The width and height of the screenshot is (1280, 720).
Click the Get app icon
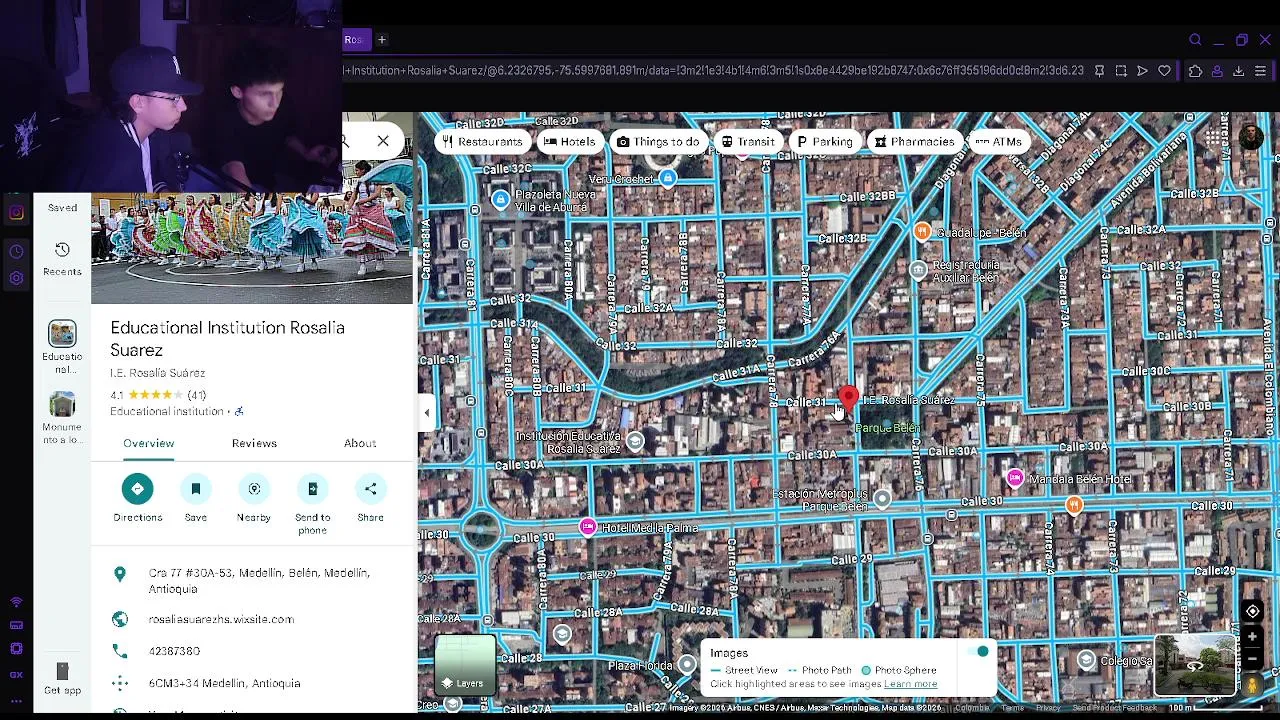tap(62, 671)
